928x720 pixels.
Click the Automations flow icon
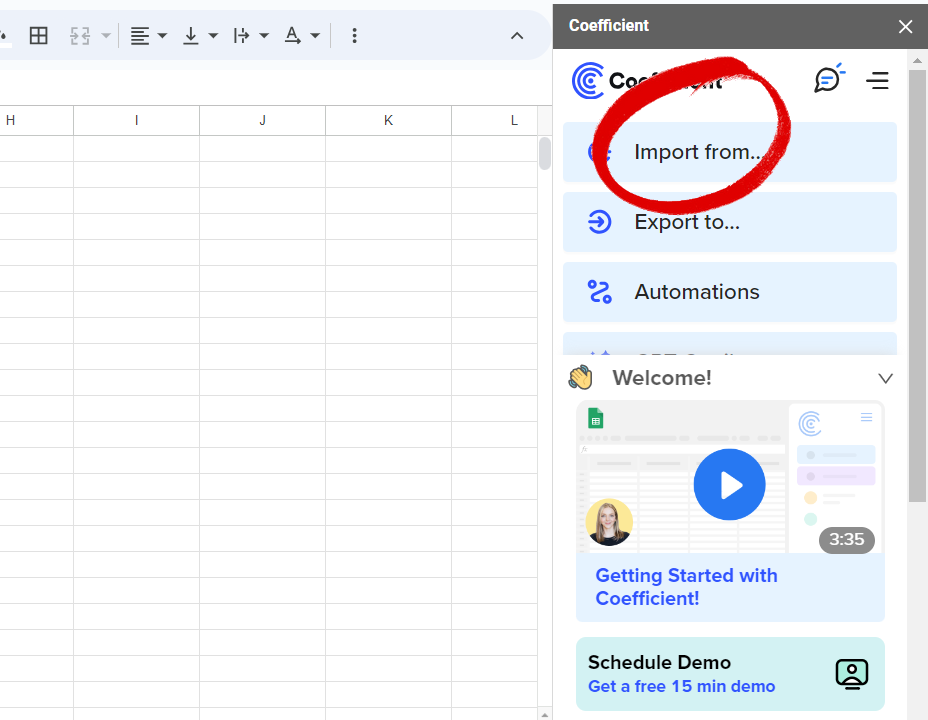pyautogui.click(x=599, y=292)
